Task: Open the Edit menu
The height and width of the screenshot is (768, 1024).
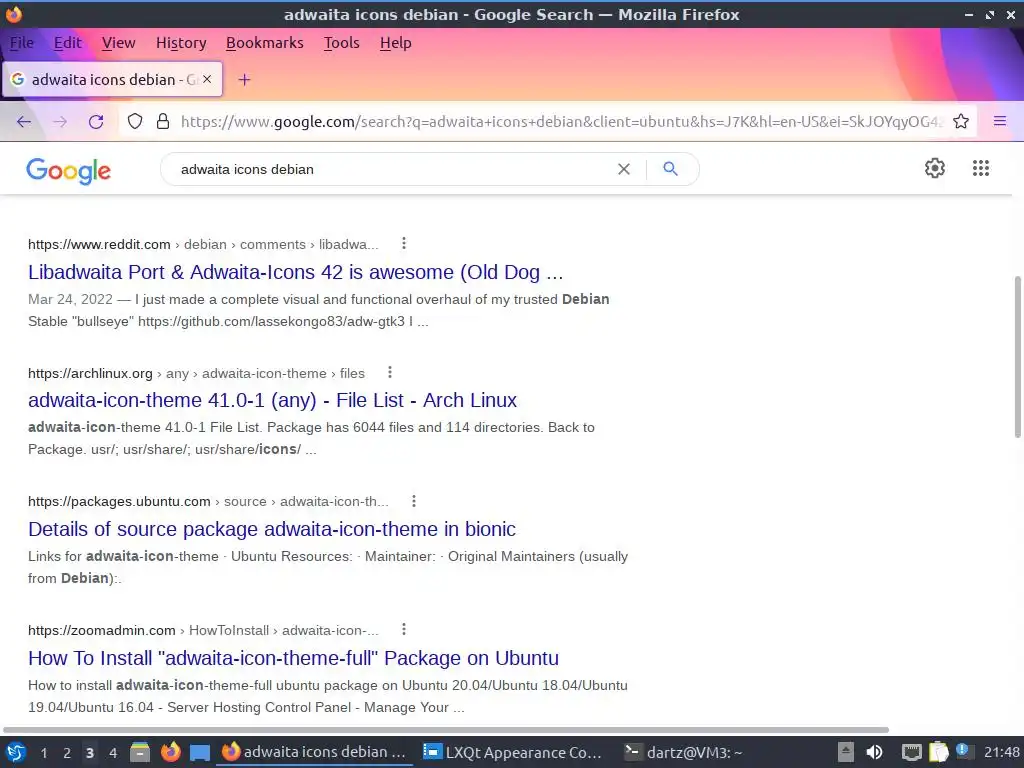Action: pos(68,43)
